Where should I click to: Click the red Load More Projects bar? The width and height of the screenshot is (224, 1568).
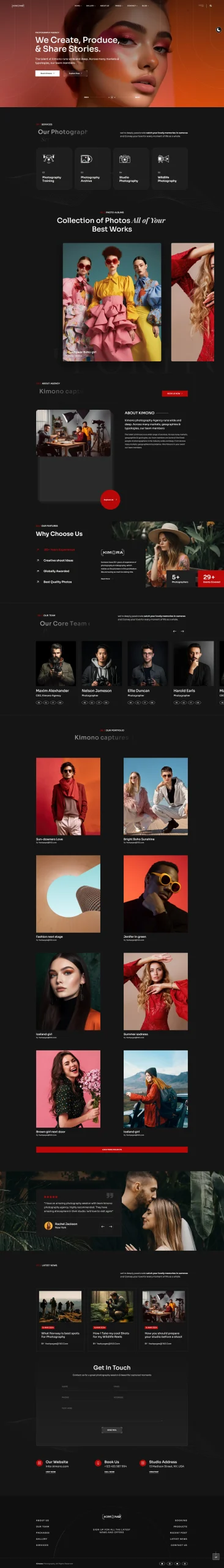pos(112,1150)
